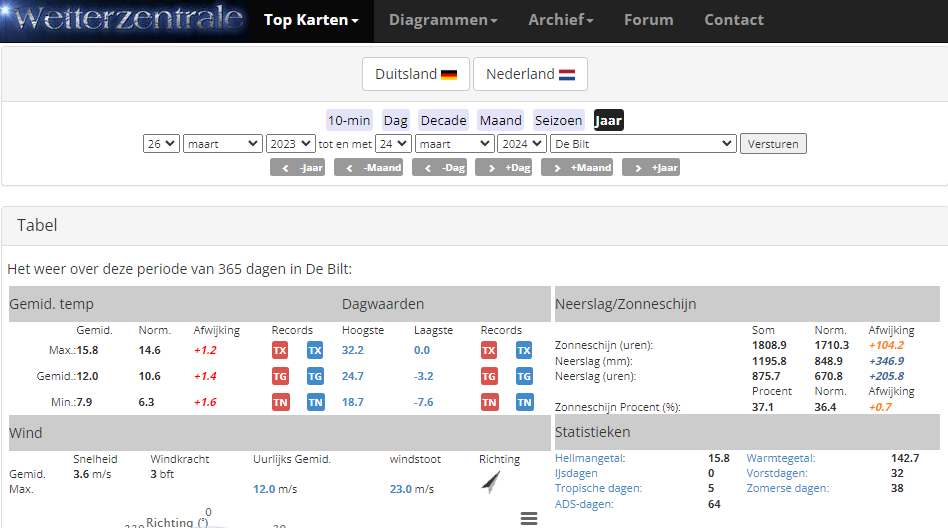
Task: Open the end day dropdown showing 24
Action: tap(394, 144)
